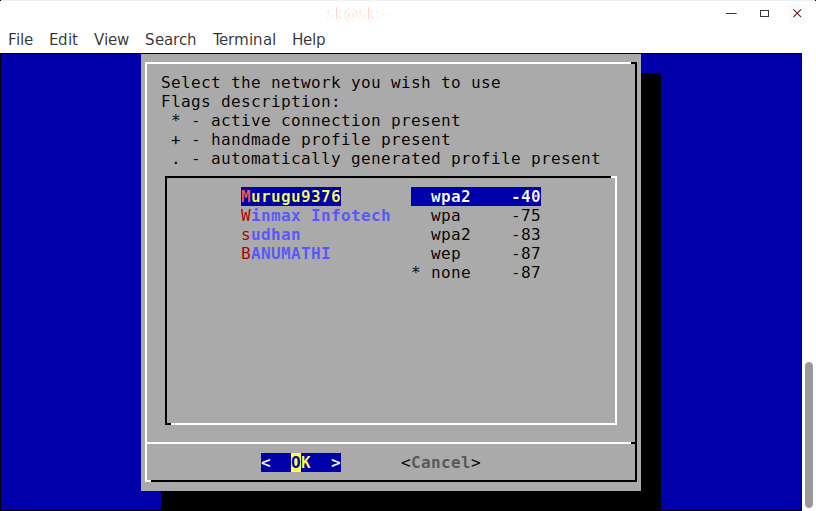Select the BANUMATHI network entry
Viewport: 816px width, 511px height.
point(285,254)
